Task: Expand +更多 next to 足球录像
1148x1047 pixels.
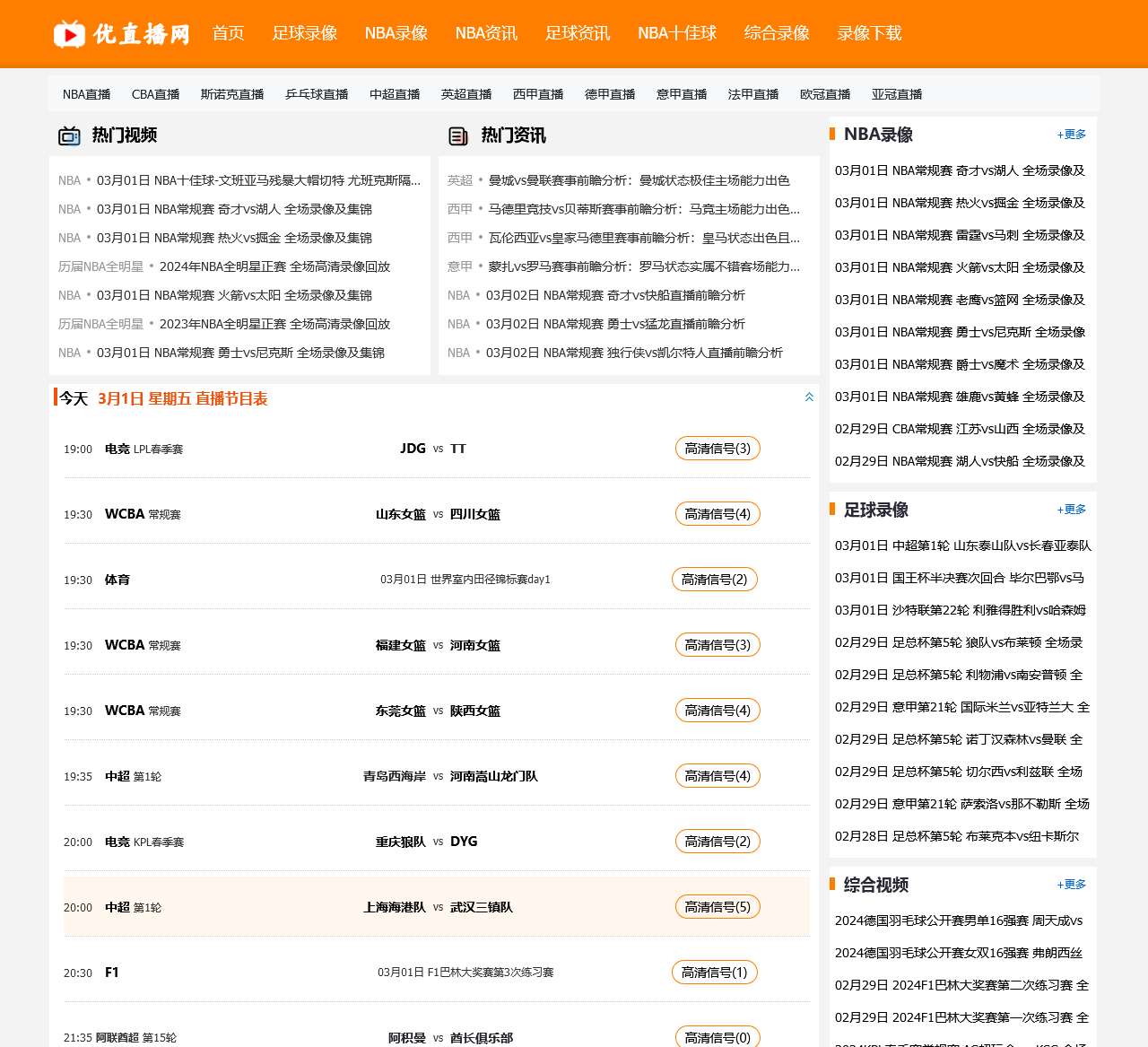Action: coord(1071,510)
